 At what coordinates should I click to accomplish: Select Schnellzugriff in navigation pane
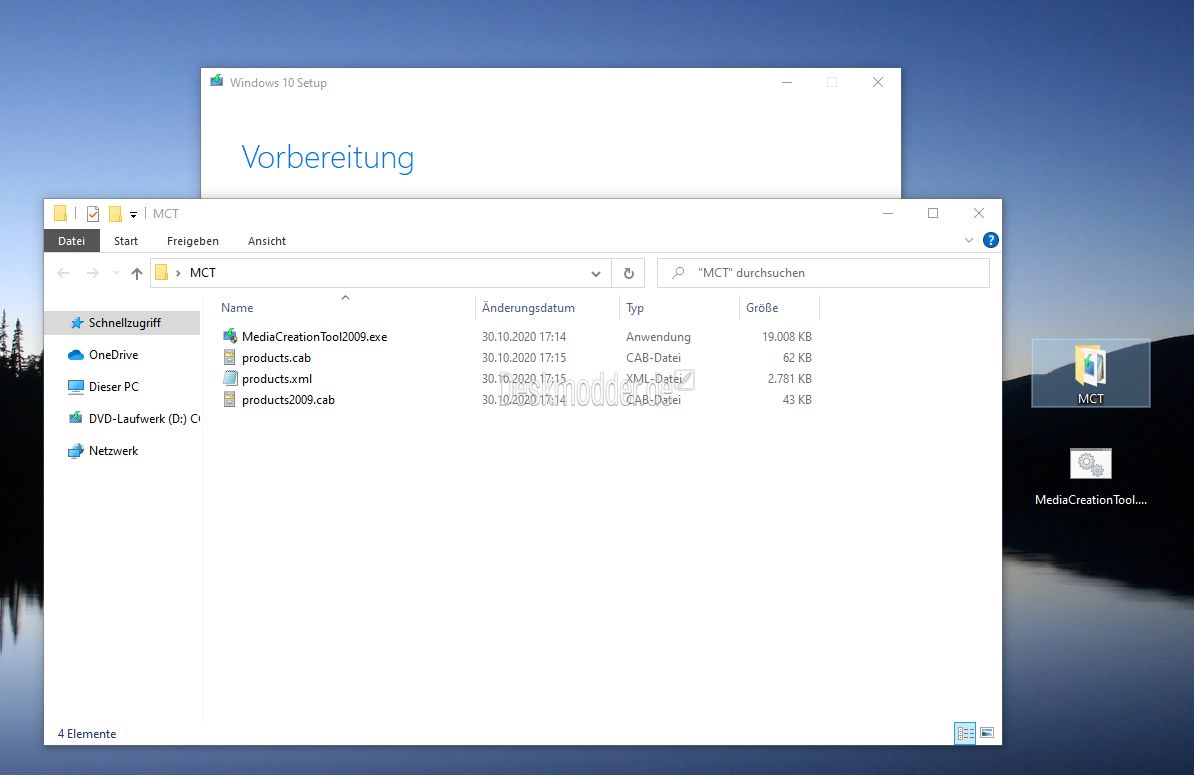(x=123, y=323)
